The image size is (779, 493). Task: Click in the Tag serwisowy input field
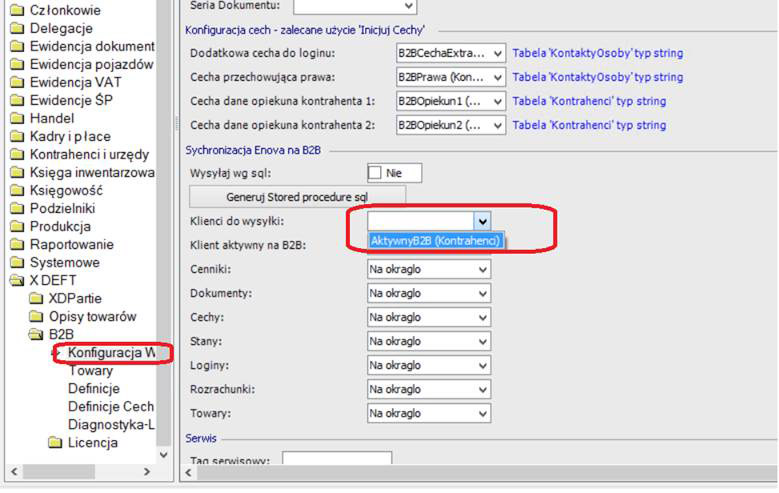click(336, 460)
